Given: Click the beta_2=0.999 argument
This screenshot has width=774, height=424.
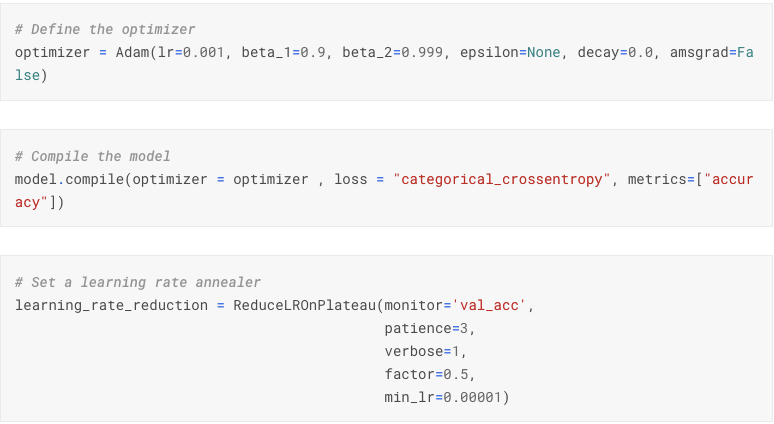Looking at the screenshot, I should coord(392,52).
